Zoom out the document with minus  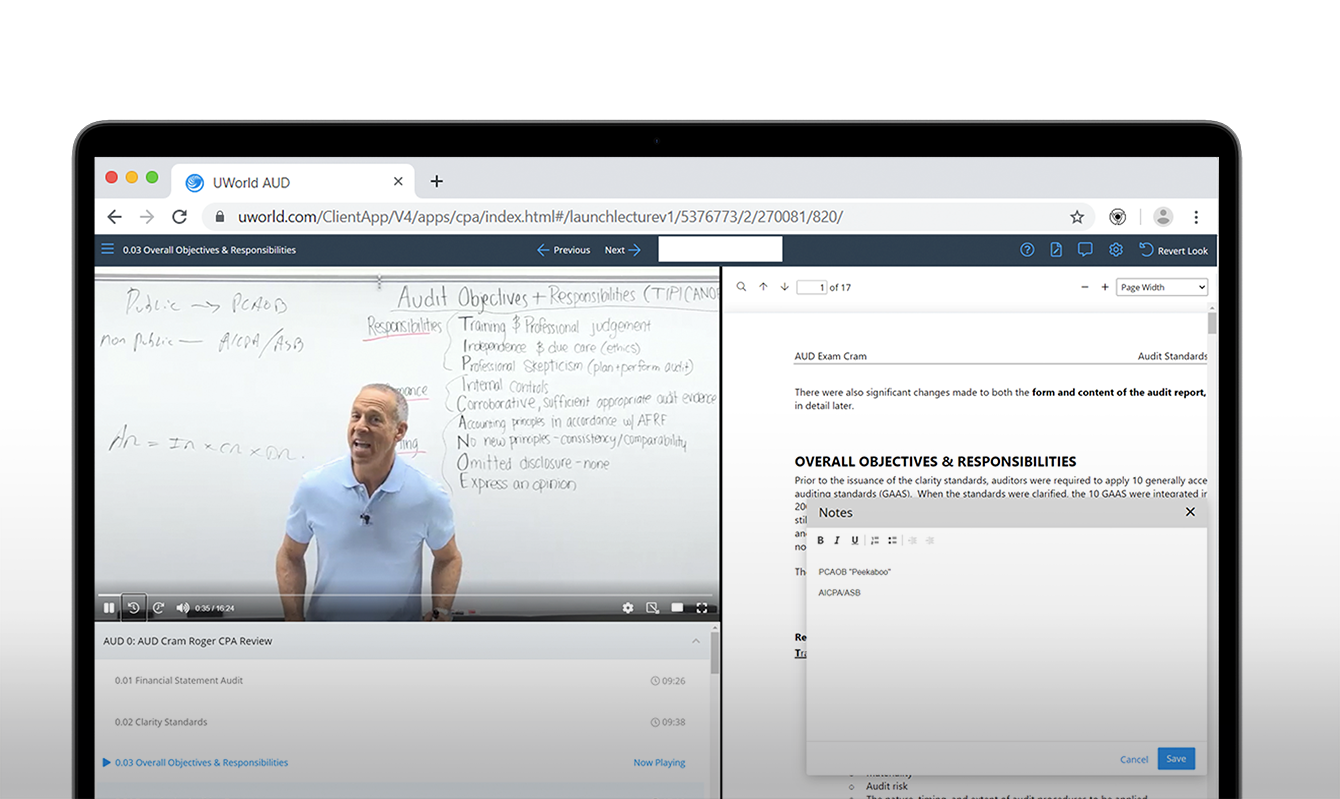pyautogui.click(x=1085, y=287)
